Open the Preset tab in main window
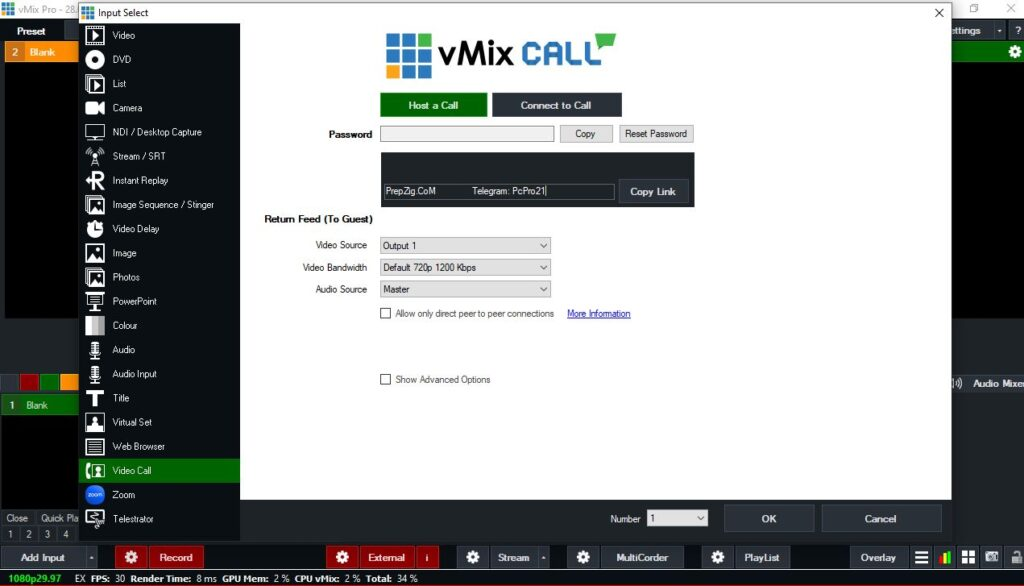Viewport: 1024px width, 586px height. (x=31, y=31)
